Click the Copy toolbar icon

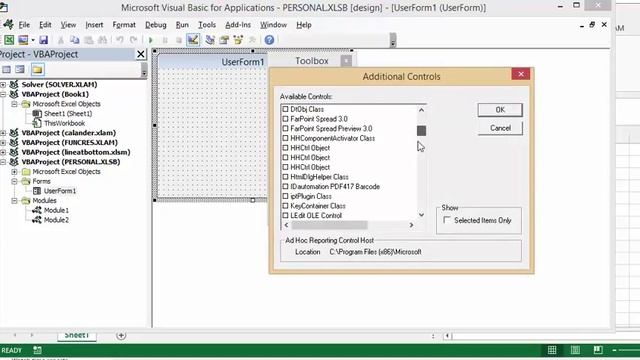74,40
